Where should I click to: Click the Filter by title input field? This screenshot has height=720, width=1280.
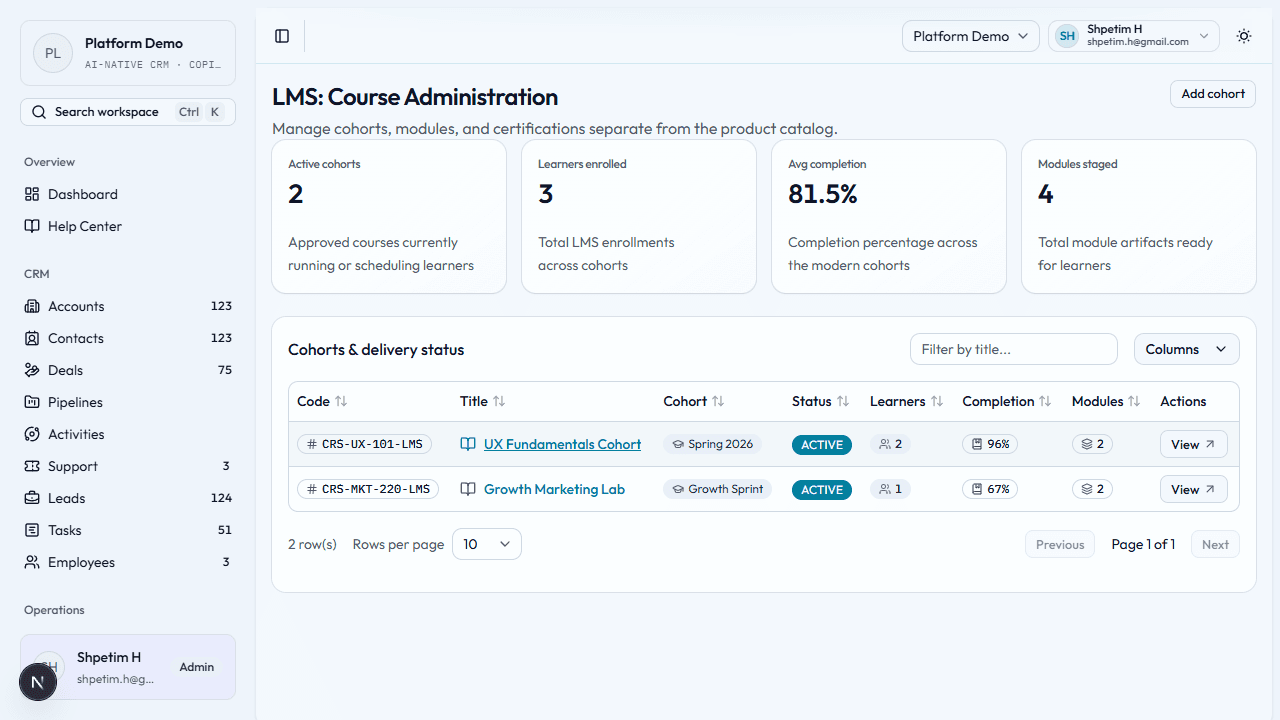1013,349
